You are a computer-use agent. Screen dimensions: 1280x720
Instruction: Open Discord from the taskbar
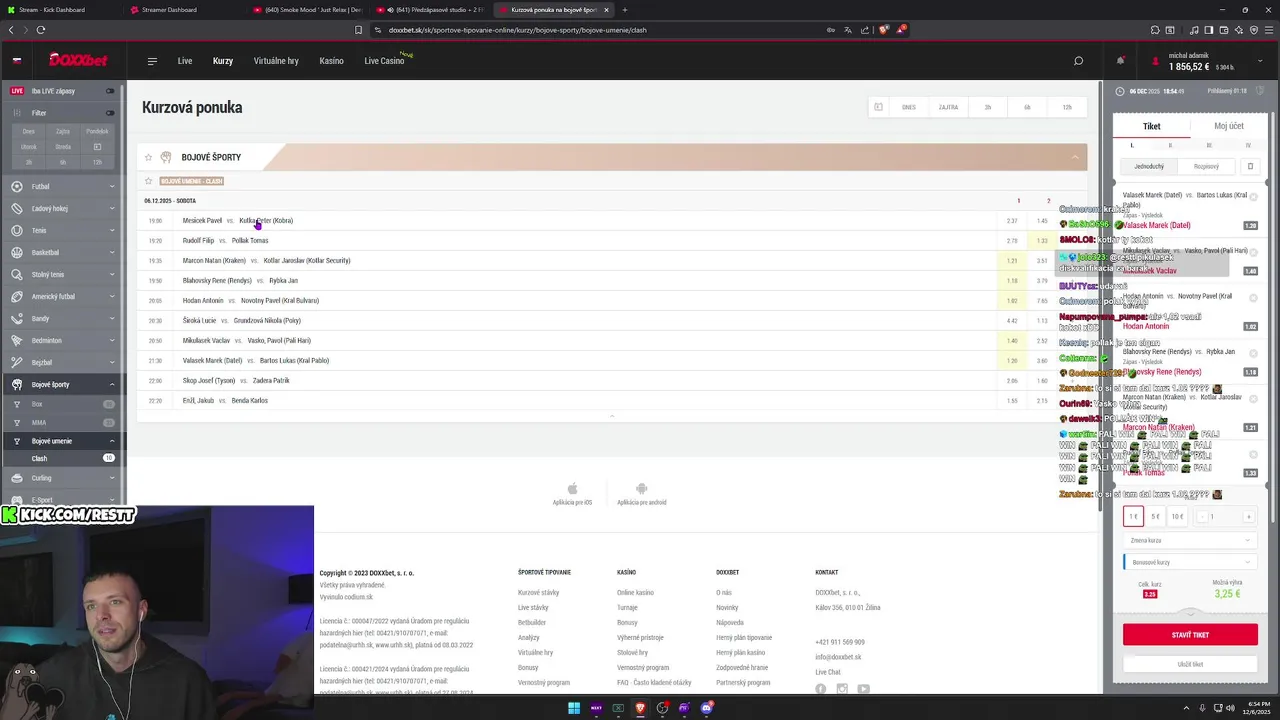click(x=706, y=708)
